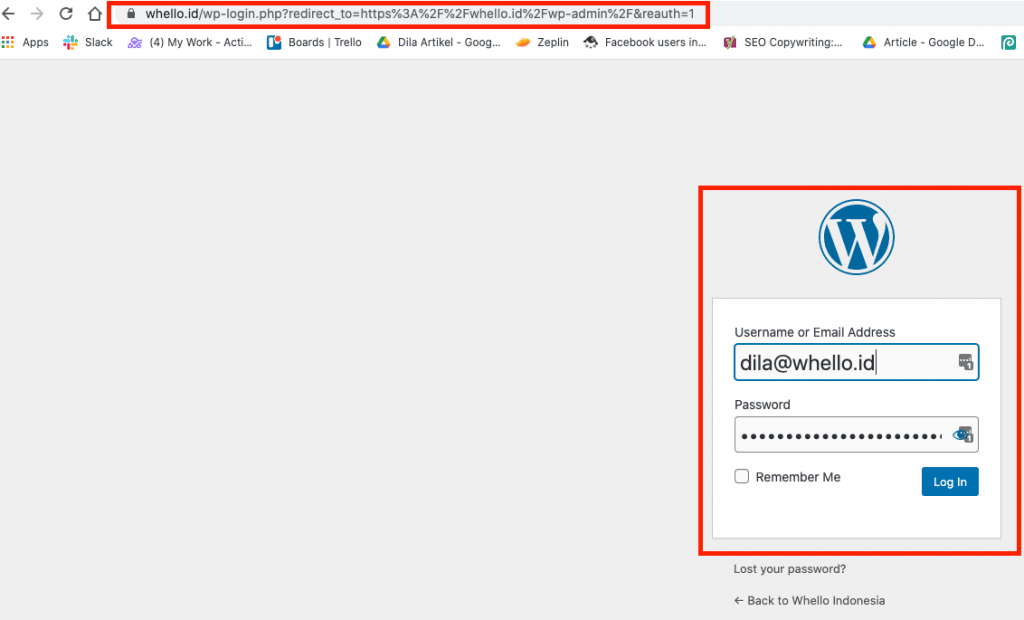Image resolution: width=1024 pixels, height=620 pixels.
Task: Follow the Back to Whello Indonesia link
Action: pyautogui.click(x=808, y=601)
